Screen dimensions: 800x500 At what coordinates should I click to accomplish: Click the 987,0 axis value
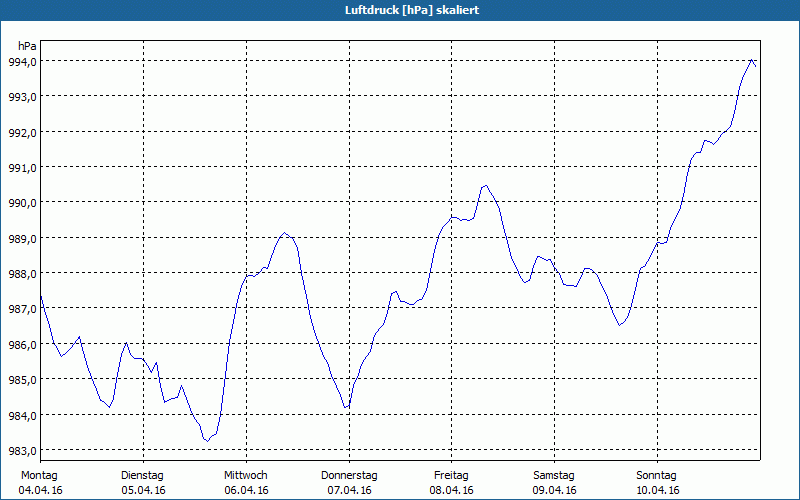coord(22,309)
